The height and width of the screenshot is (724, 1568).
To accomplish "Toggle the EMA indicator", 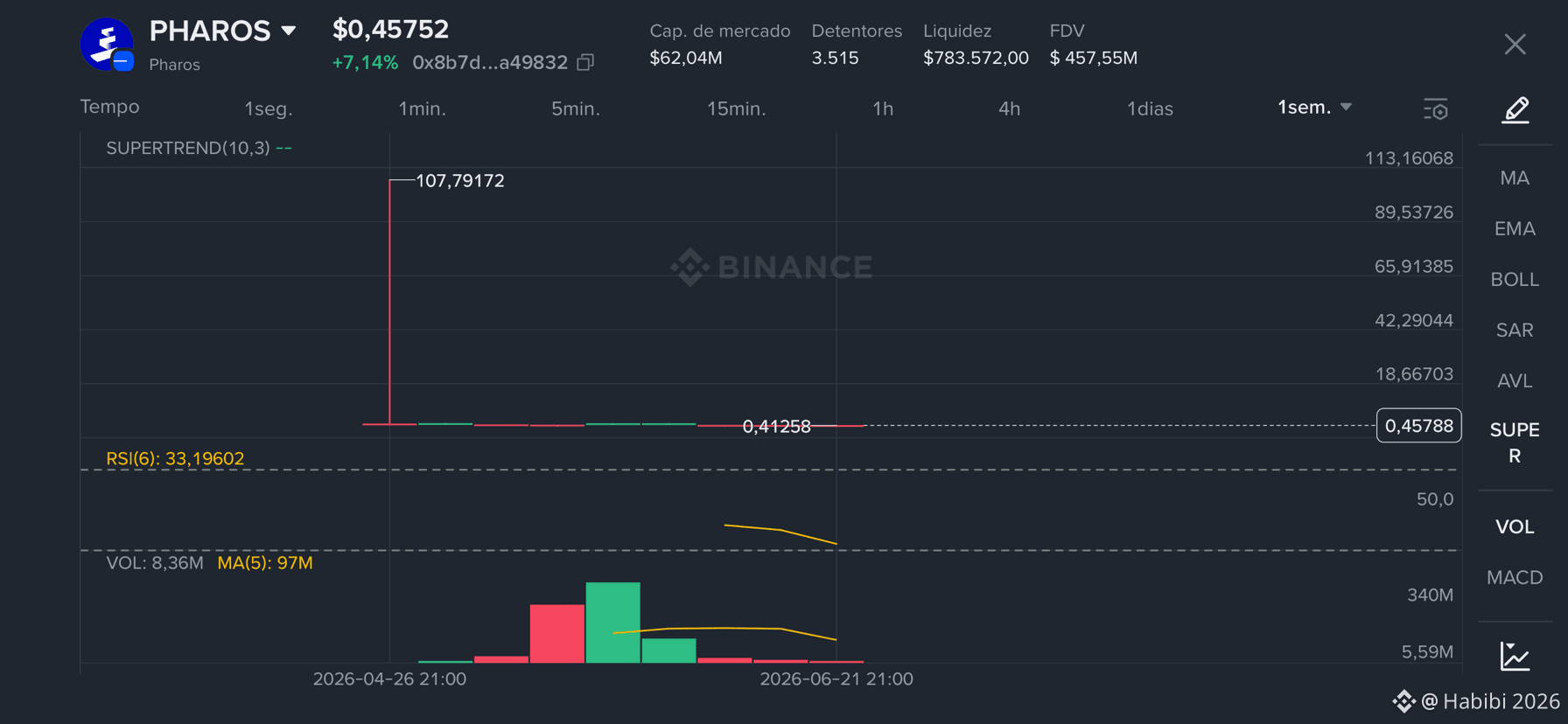I will click(x=1515, y=229).
